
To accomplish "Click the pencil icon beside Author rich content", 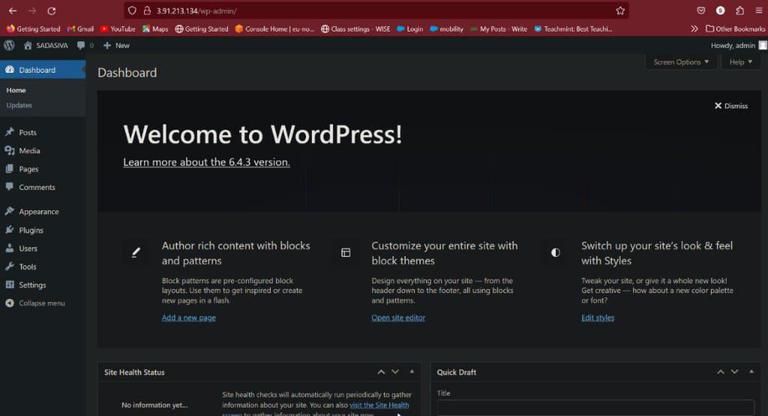I will pos(136,252).
